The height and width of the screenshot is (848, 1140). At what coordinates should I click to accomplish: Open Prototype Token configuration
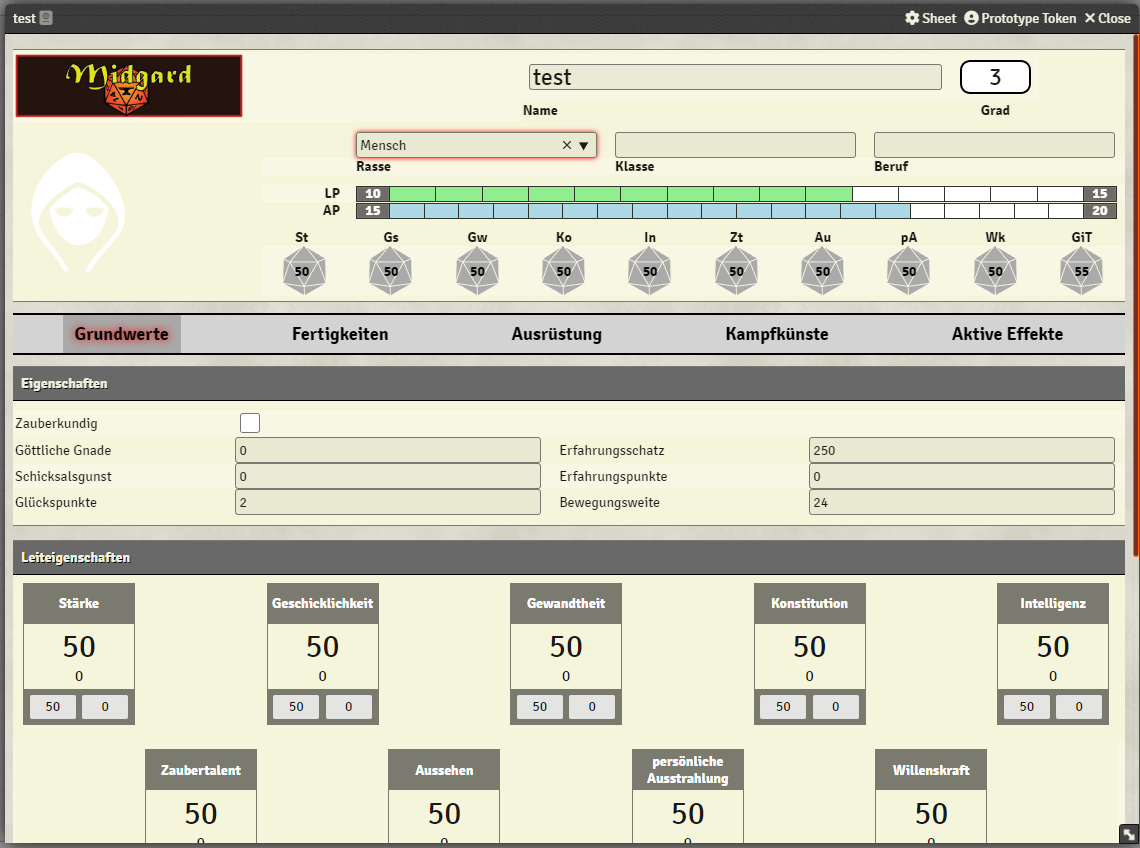[x=1020, y=18]
